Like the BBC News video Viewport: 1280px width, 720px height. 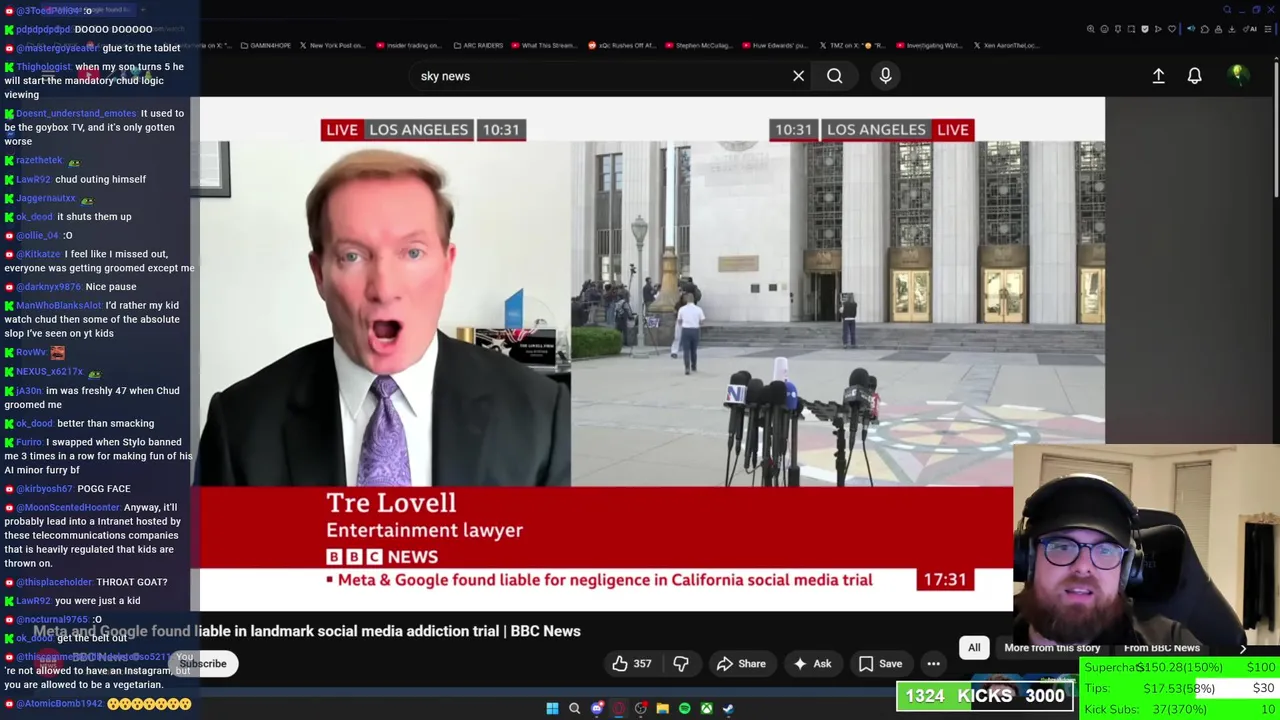(x=633, y=663)
